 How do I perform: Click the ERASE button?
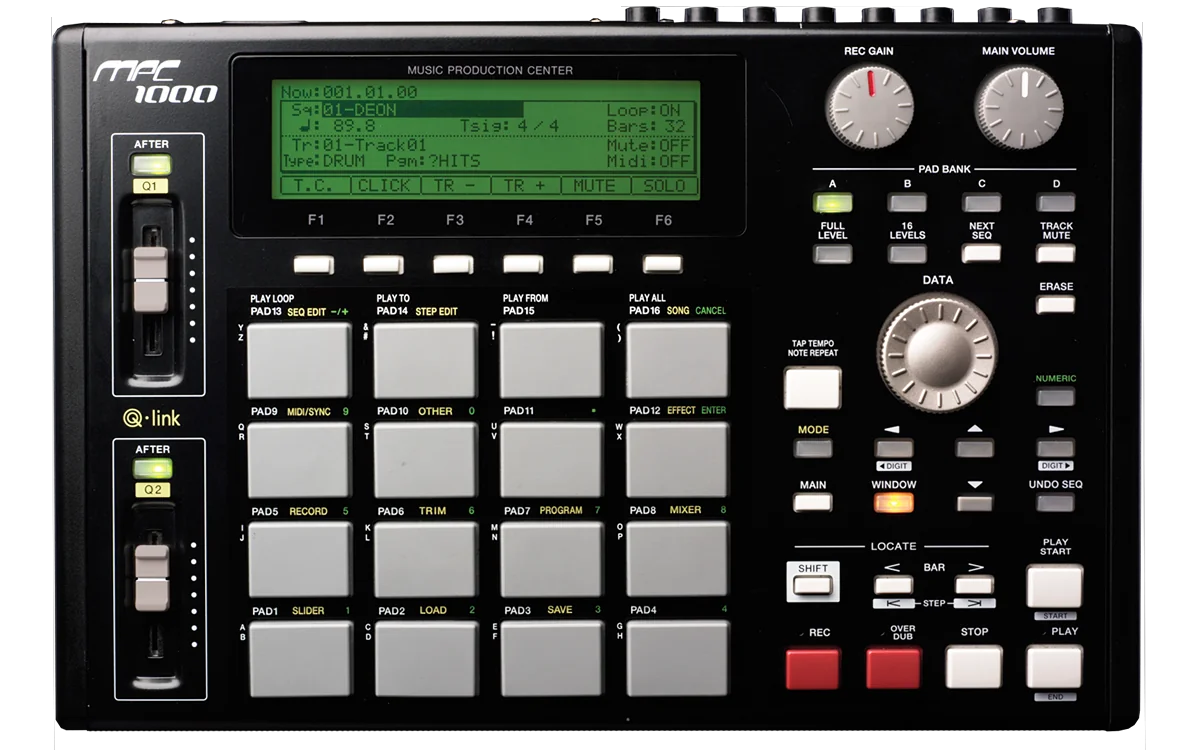pos(1056,304)
